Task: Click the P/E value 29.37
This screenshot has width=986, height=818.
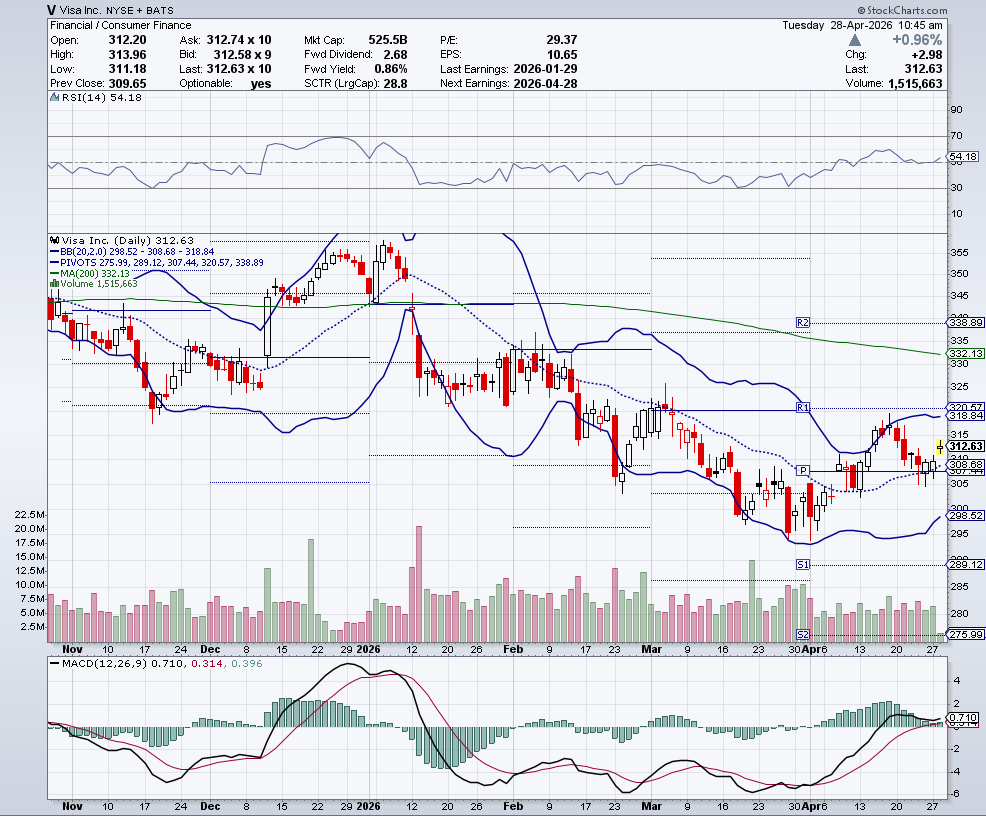Action: tap(562, 40)
